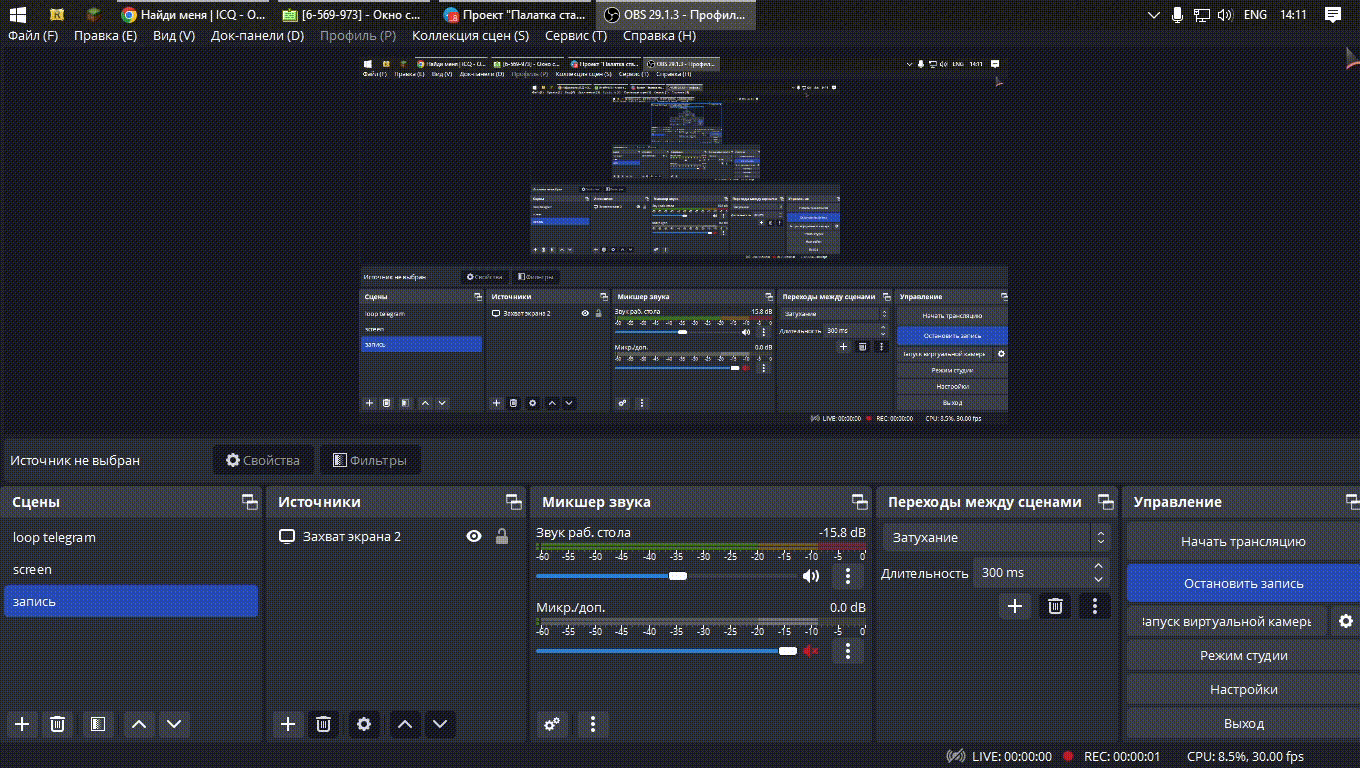Image resolution: width=1360 pixels, height=768 pixels.
Task: Toggle lock on Захват экрана 2
Action: 502,537
